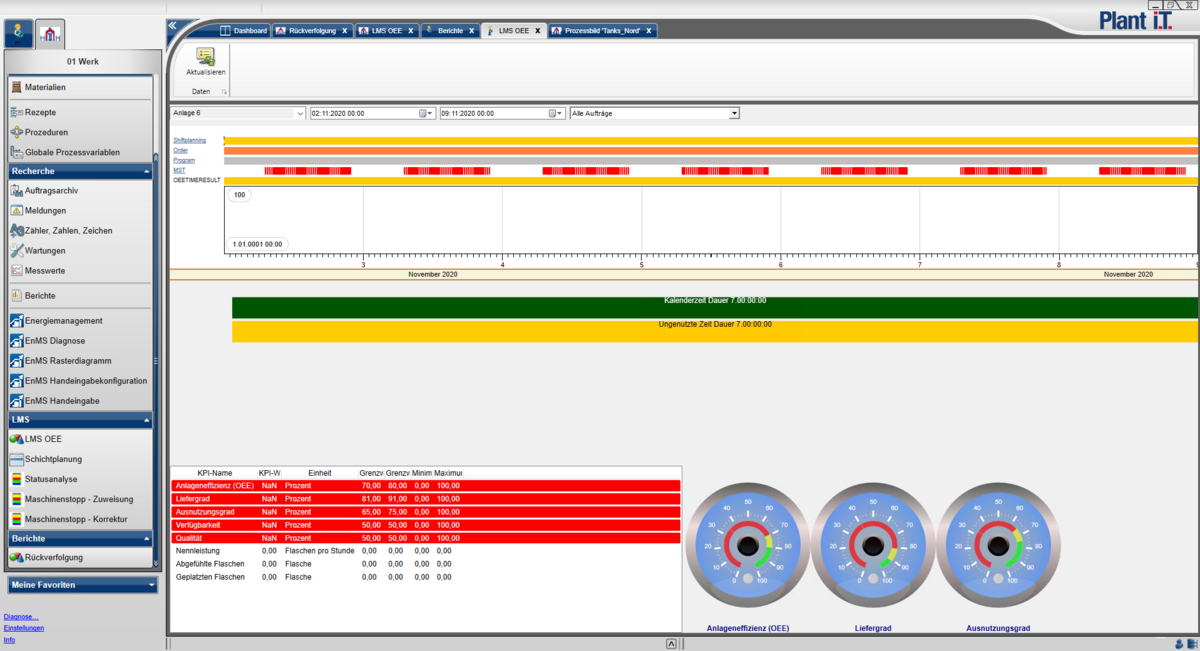This screenshot has height=651, width=1200.
Task: Click the Aktualisieren refresh icon
Action: click(x=205, y=57)
